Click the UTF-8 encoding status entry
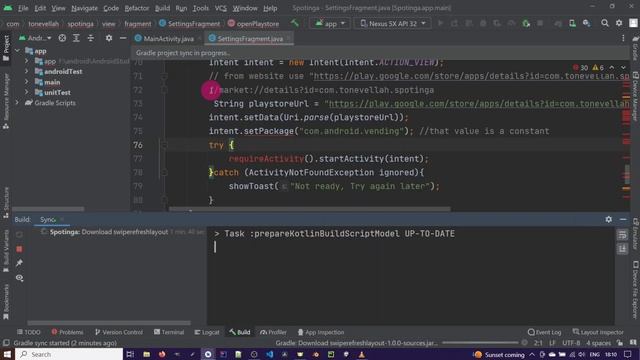The image size is (640, 360). (x=571, y=343)
